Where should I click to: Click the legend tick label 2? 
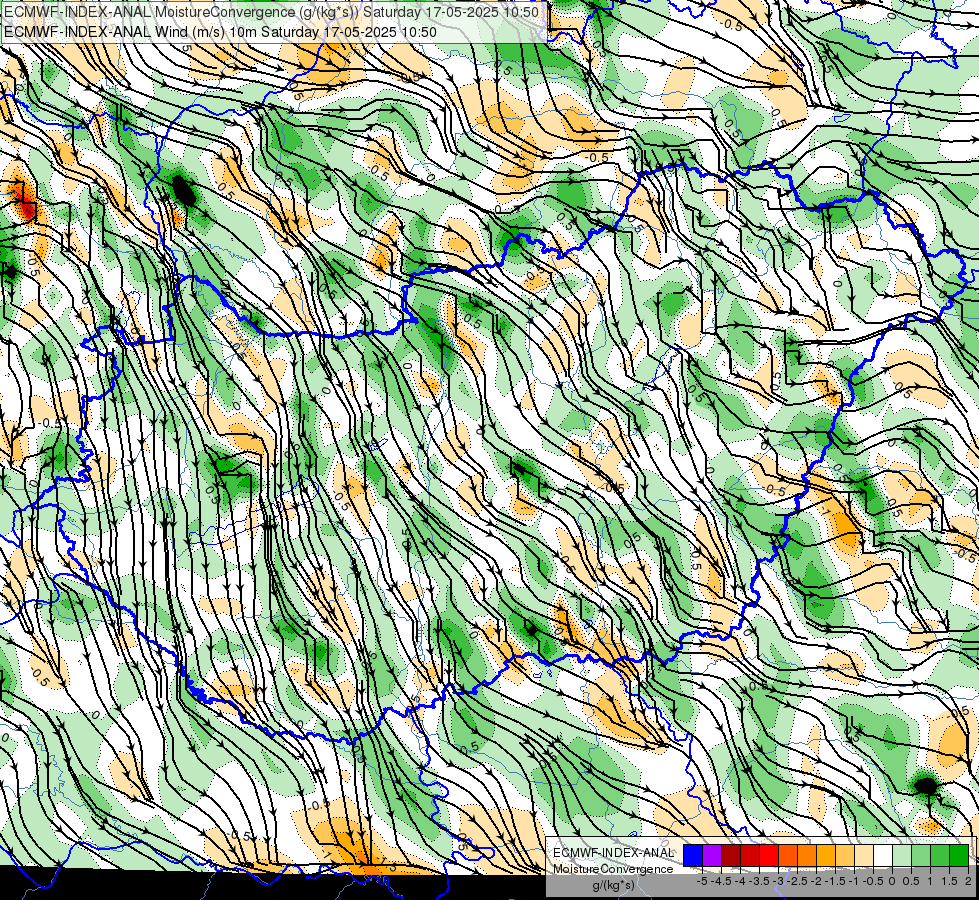[968, 881]
